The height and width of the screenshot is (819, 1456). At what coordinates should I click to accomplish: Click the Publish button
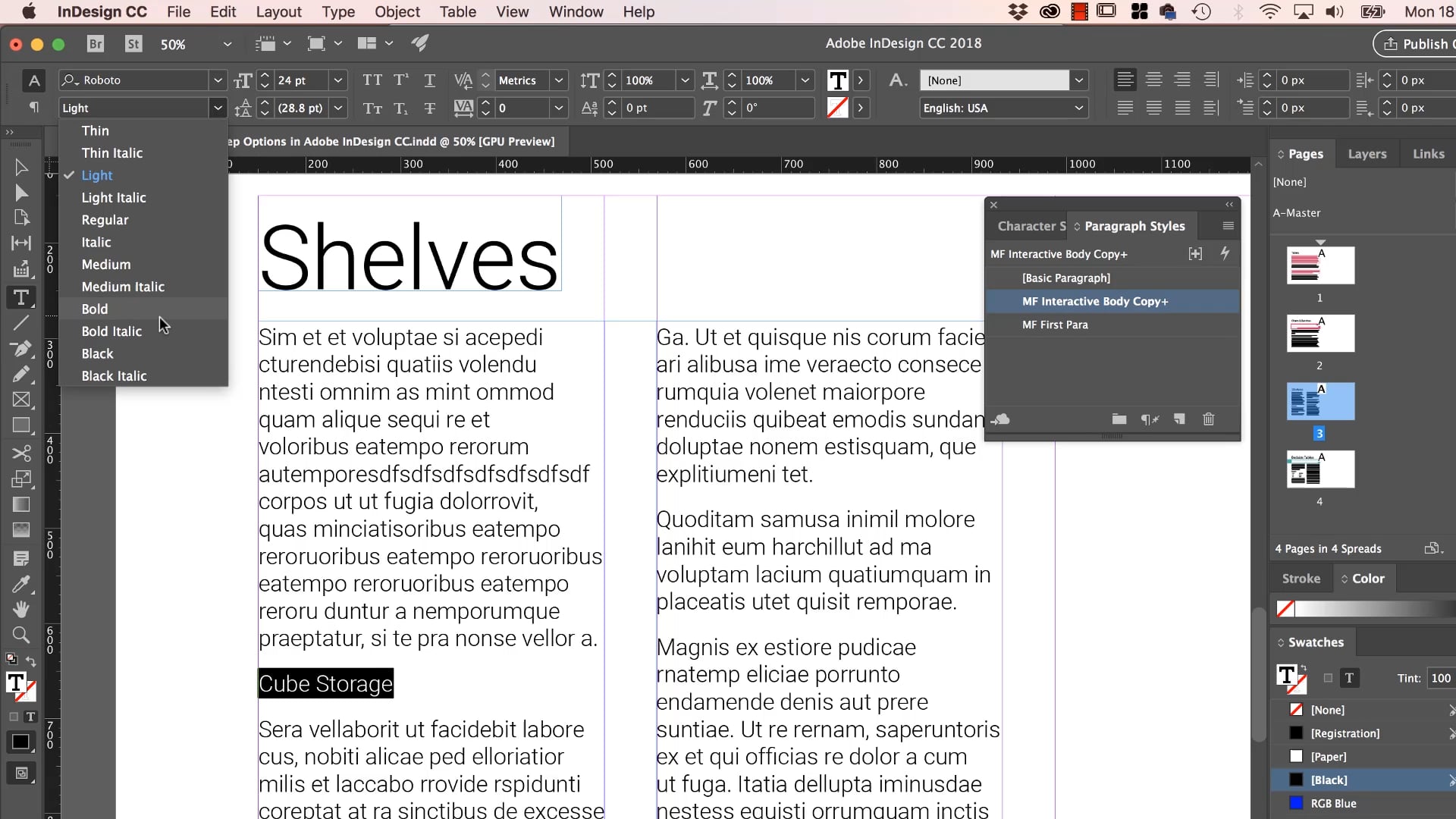click(1423, 43)
